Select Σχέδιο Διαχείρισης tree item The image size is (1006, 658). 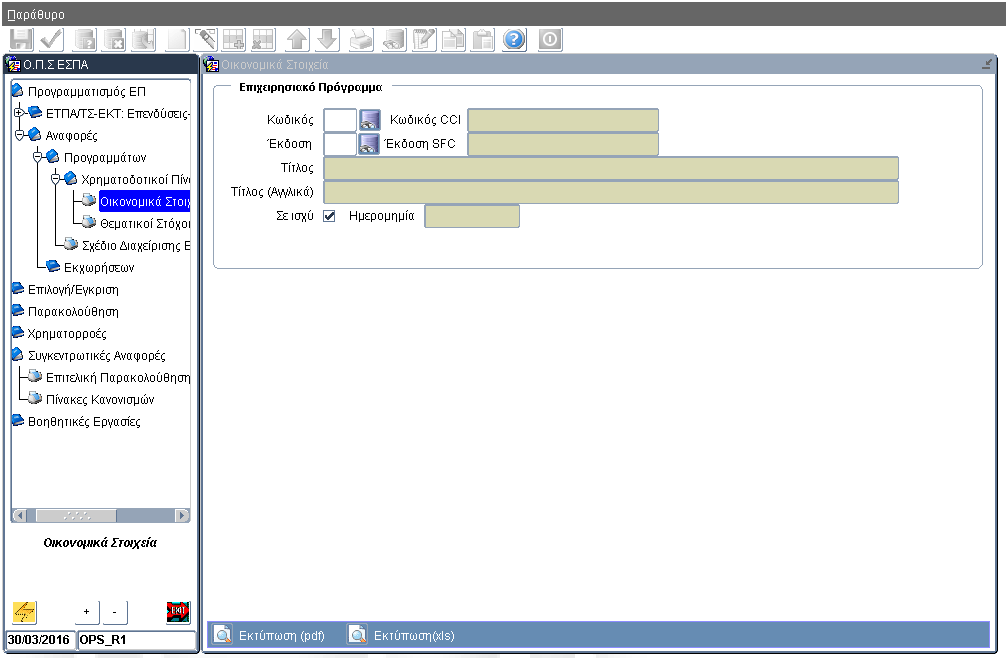136,246
